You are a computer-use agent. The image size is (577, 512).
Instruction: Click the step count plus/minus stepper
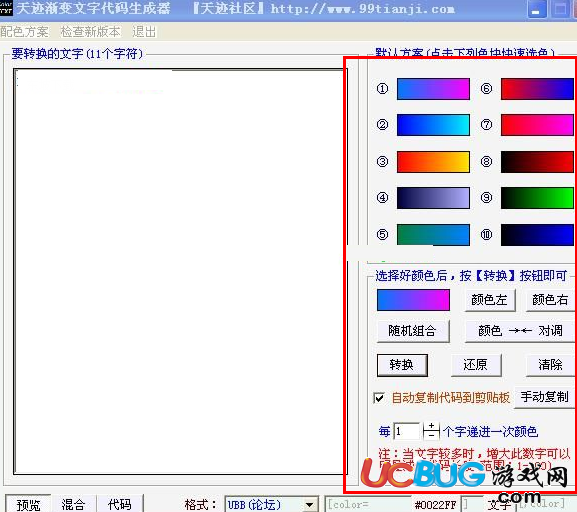pos(431,430)
